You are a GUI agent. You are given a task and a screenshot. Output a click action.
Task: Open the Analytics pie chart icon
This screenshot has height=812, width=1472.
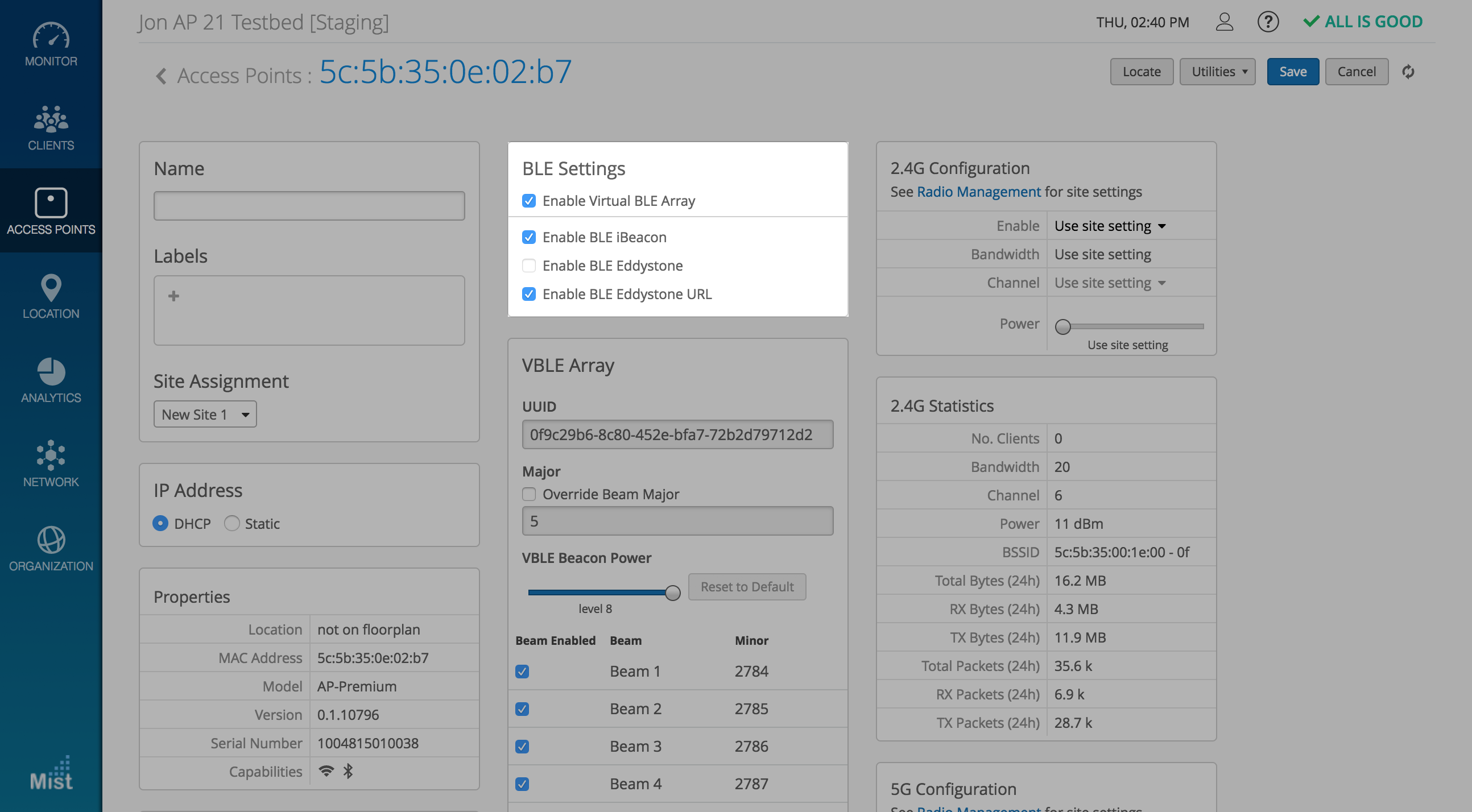(x=51, y=371)
